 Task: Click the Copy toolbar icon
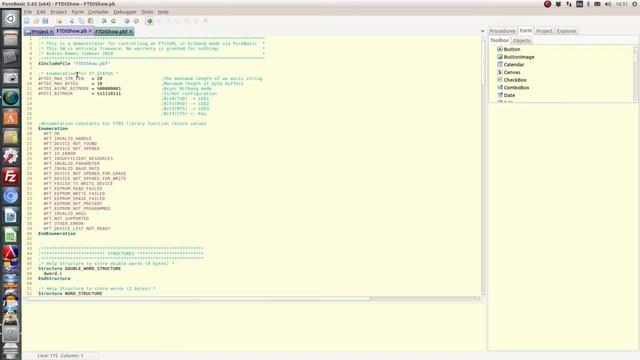(x=81, y=21)
